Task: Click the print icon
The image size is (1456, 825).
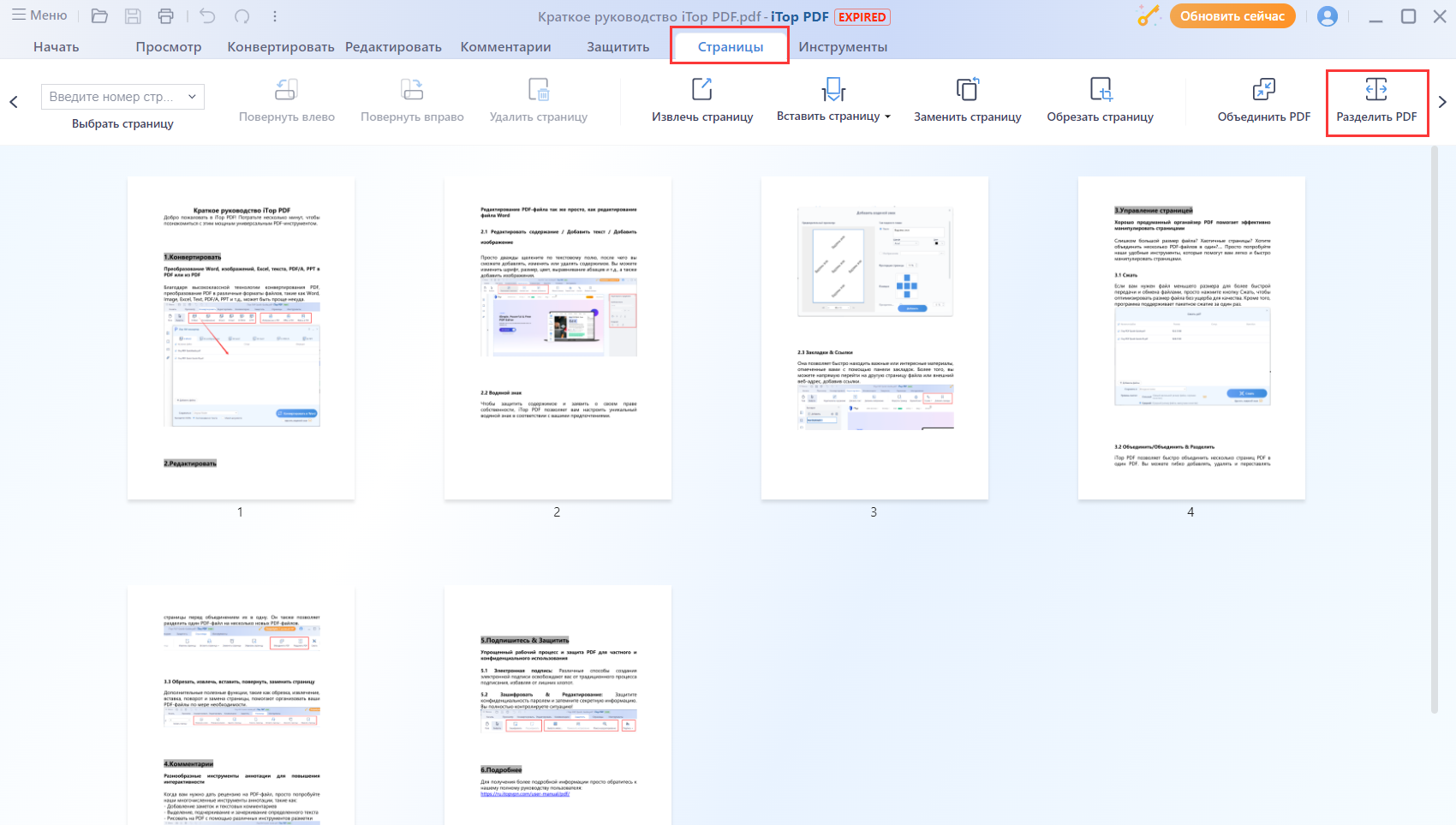Action: click(x=166, y=16)
